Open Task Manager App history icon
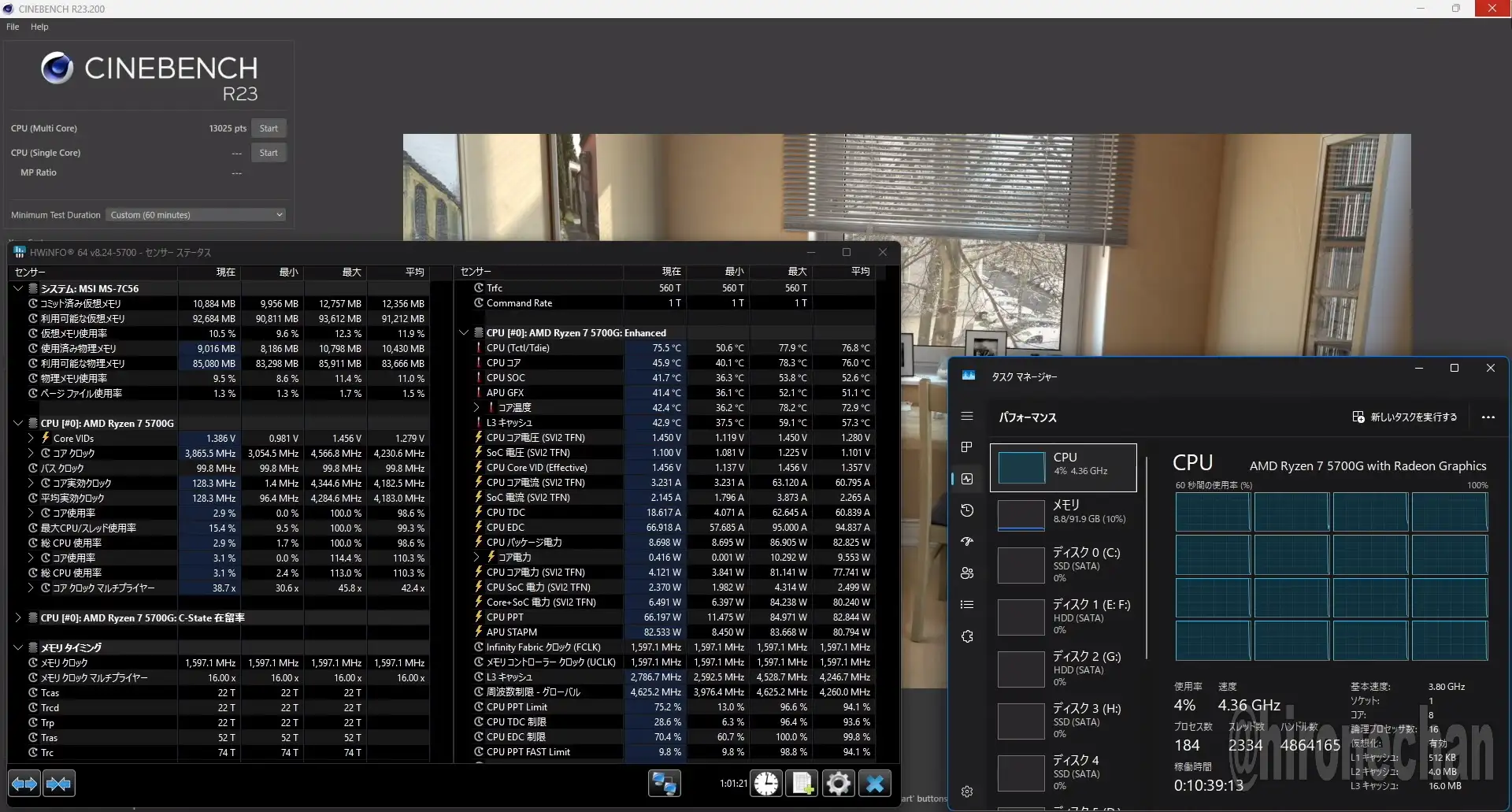 tap(967, 510)
